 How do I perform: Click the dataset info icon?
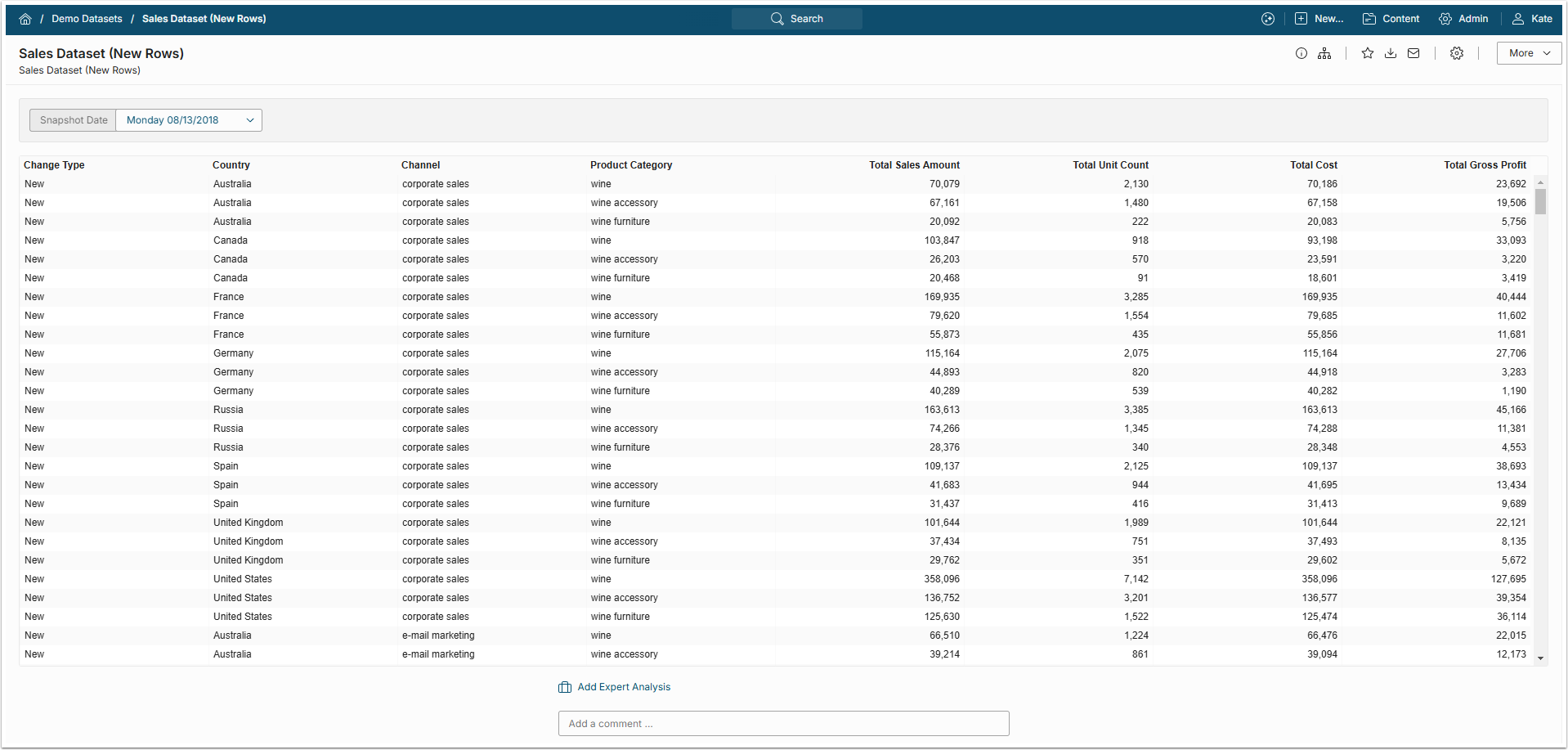point(1301,53)
